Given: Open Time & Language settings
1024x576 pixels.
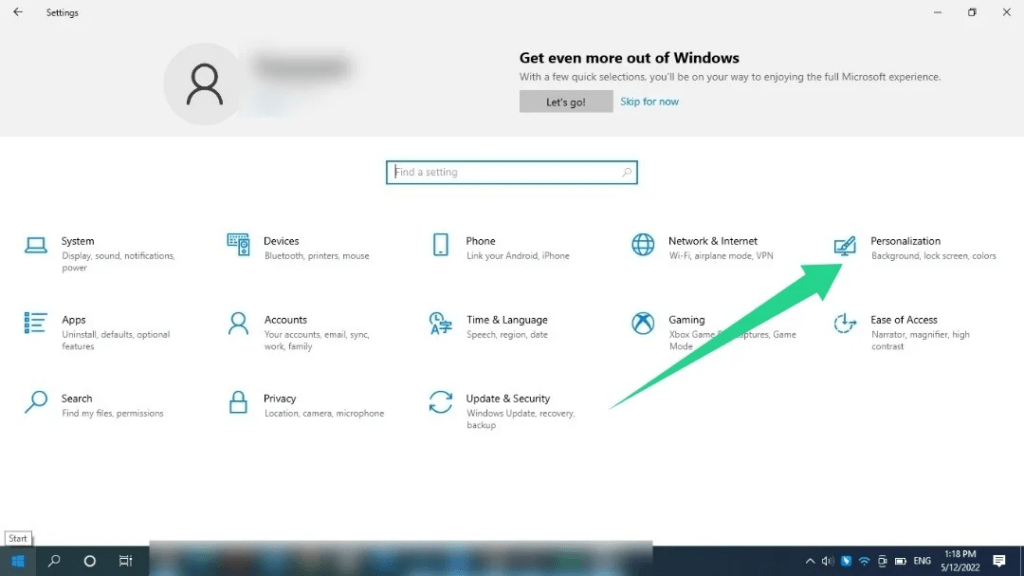Looking at the screenshot, I should [x=440, y=324].
